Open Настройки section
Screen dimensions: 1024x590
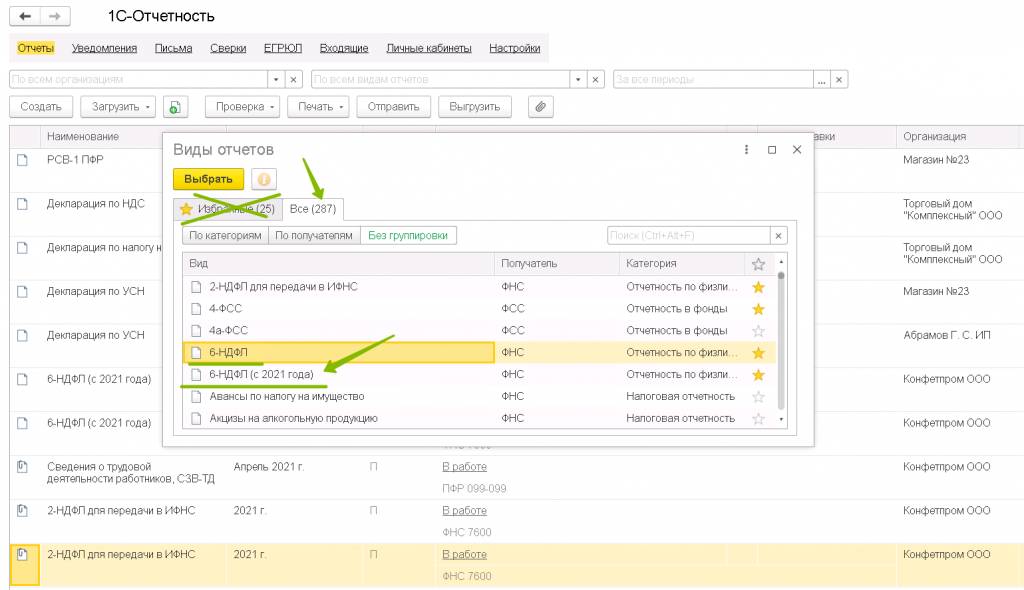(x=515, y=48)
